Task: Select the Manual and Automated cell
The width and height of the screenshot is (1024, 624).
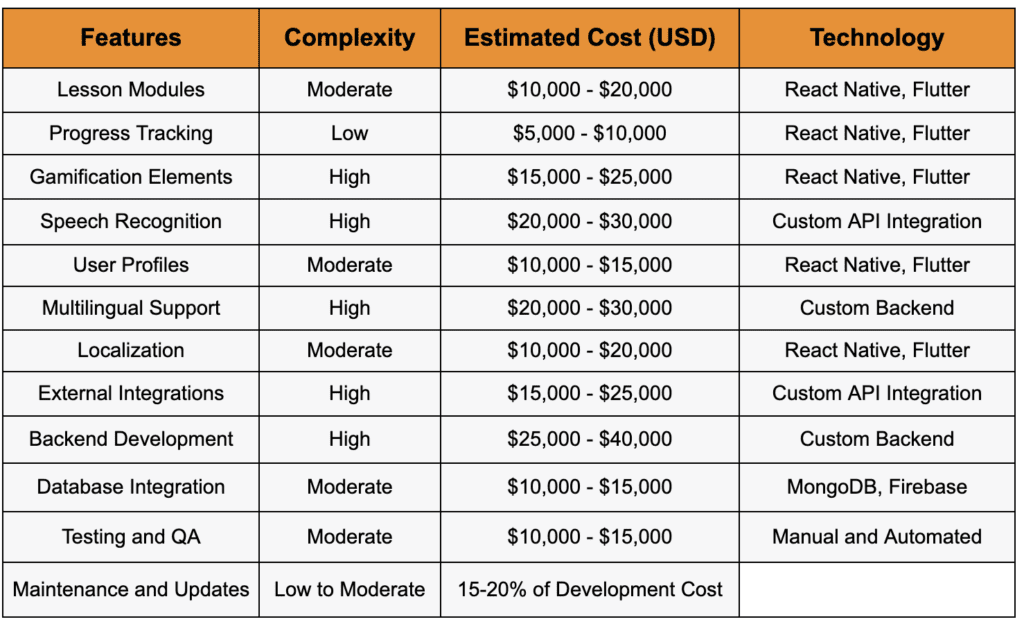Action: click(877, 537)
